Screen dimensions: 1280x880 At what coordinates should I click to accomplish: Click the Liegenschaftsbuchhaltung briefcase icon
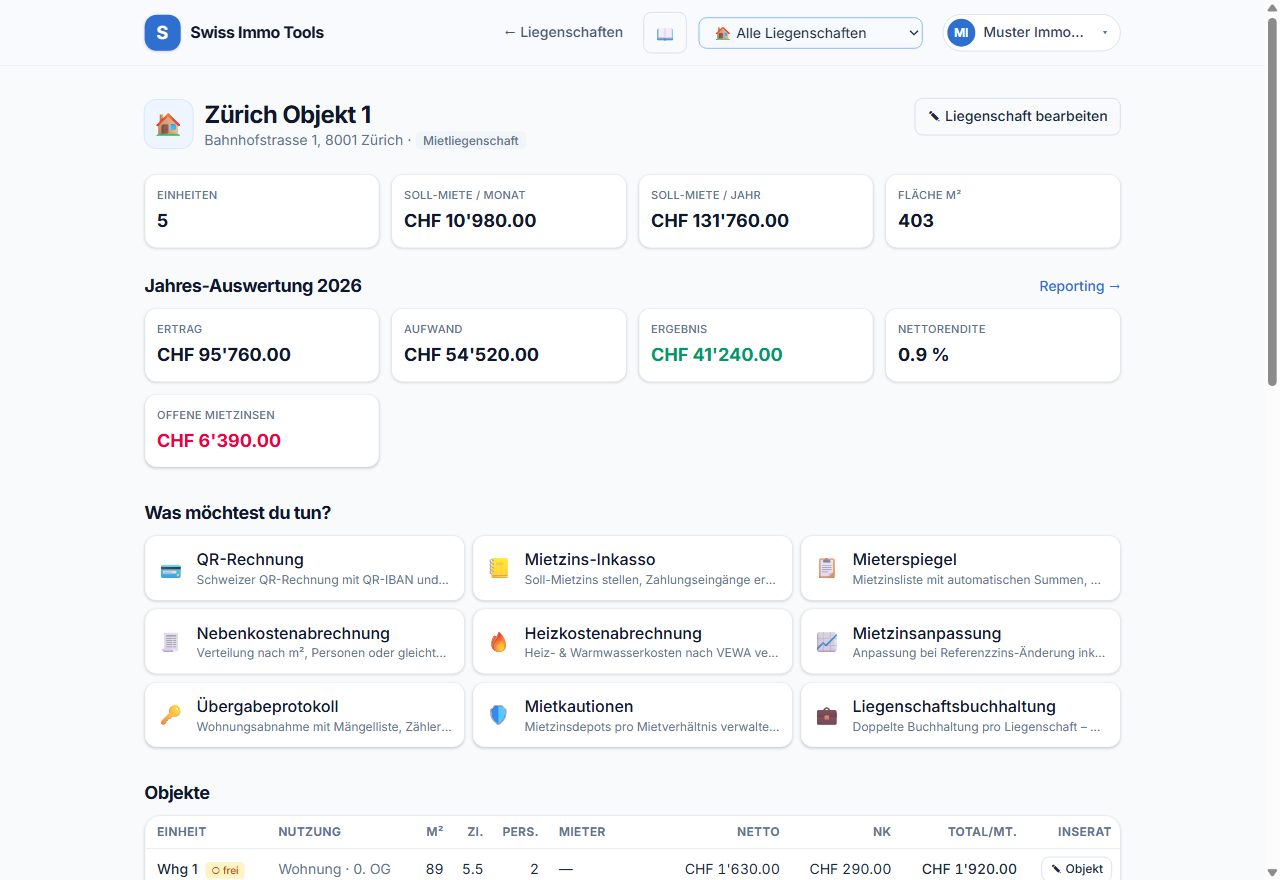click(827, 716)
